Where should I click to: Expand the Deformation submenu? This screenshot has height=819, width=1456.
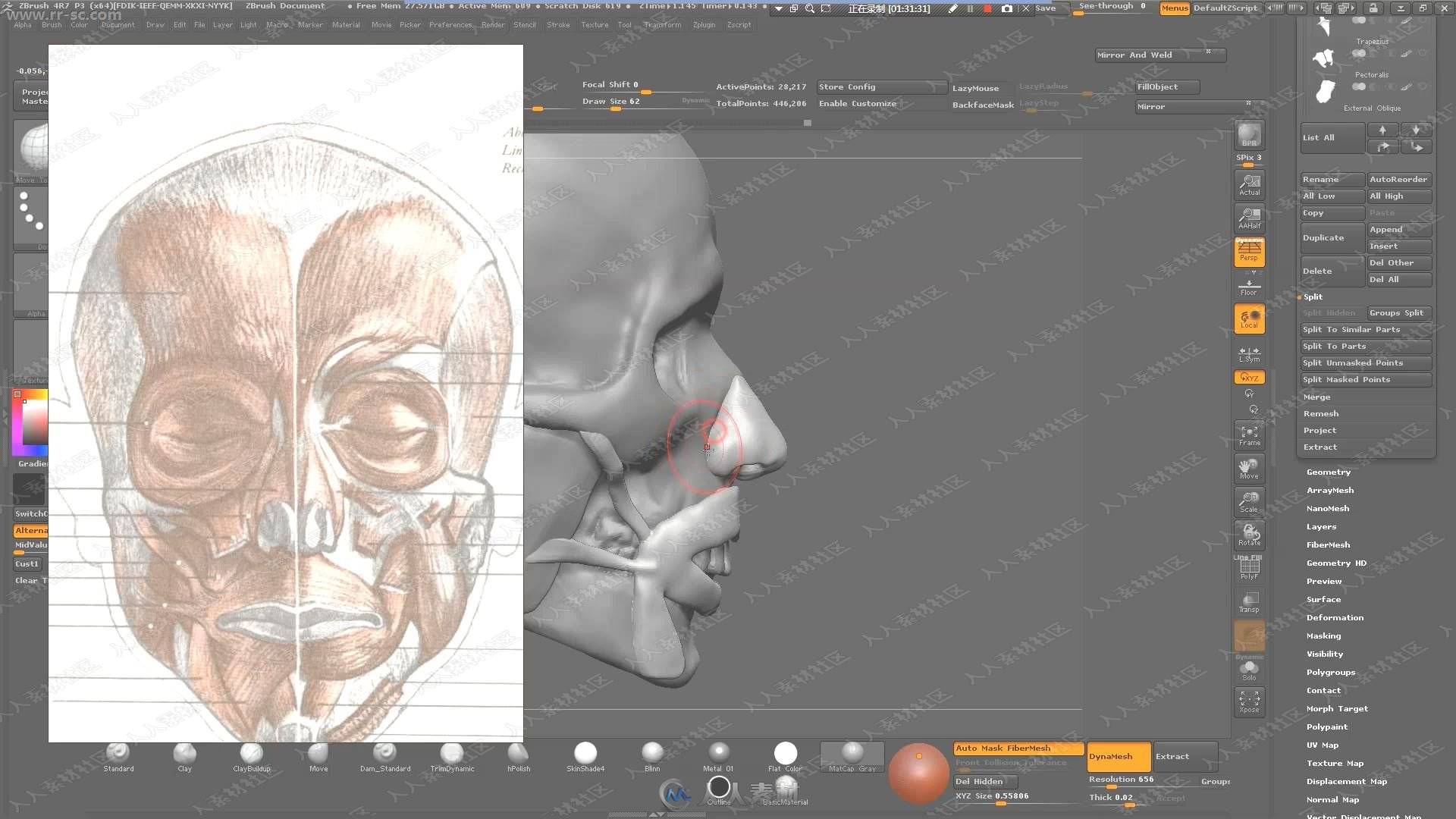[1334, 617]
